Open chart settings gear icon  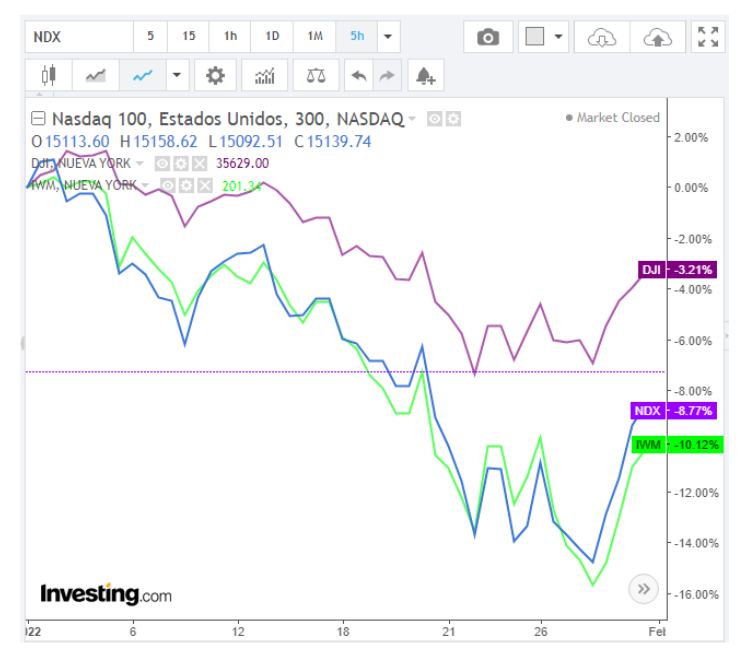point(215,75)
